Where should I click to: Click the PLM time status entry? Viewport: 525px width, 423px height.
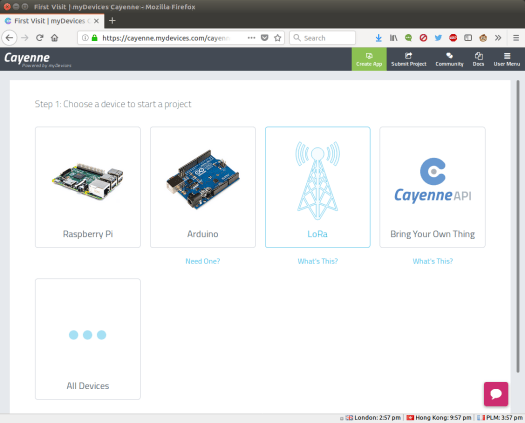point(500,418)
